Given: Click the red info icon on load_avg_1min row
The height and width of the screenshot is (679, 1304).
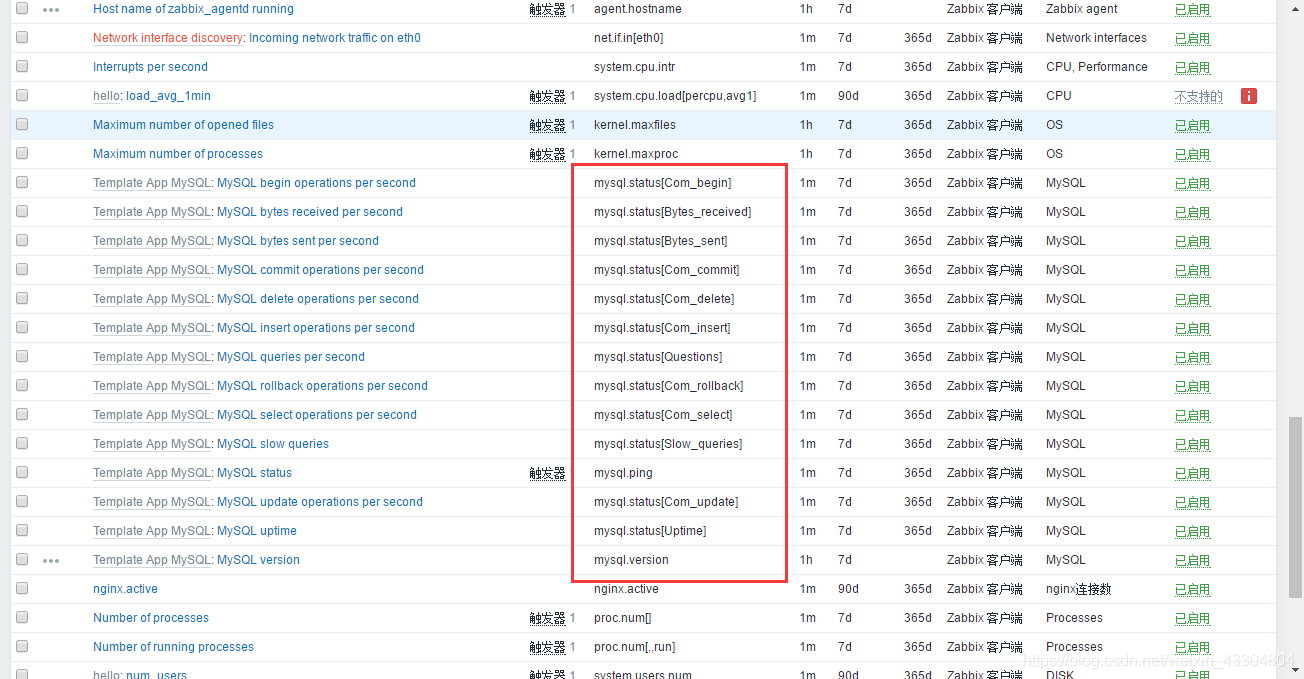Looking at the screenshot, I should [1249, 96].
